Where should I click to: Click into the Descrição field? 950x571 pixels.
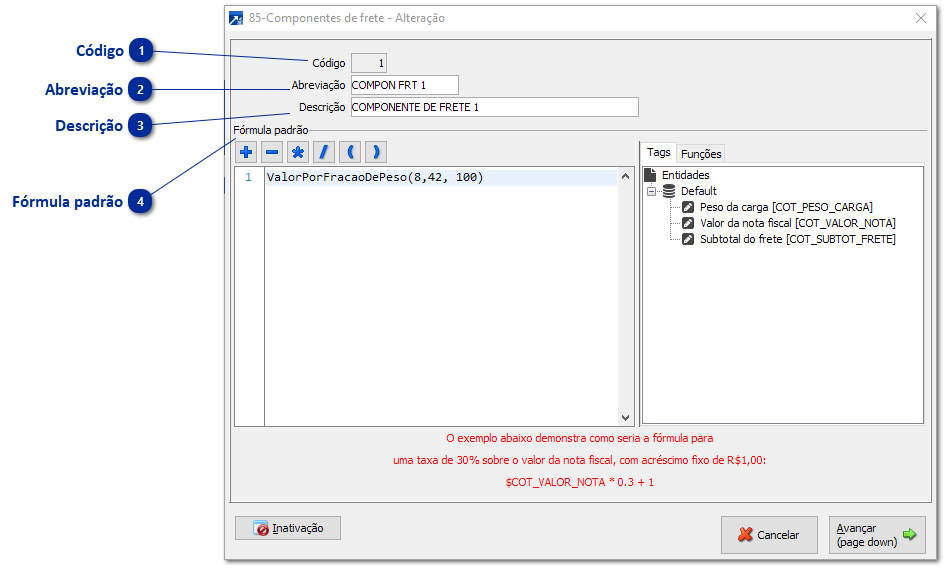[494, 107]
